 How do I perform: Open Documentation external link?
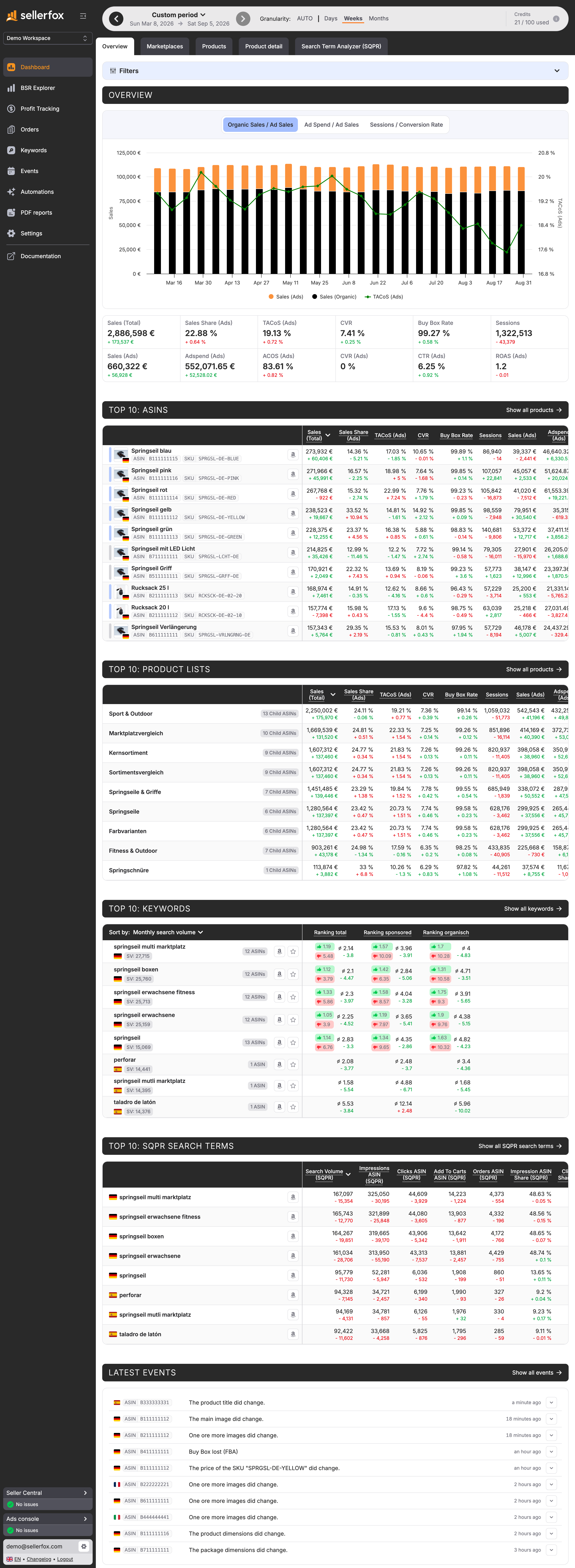48,256
